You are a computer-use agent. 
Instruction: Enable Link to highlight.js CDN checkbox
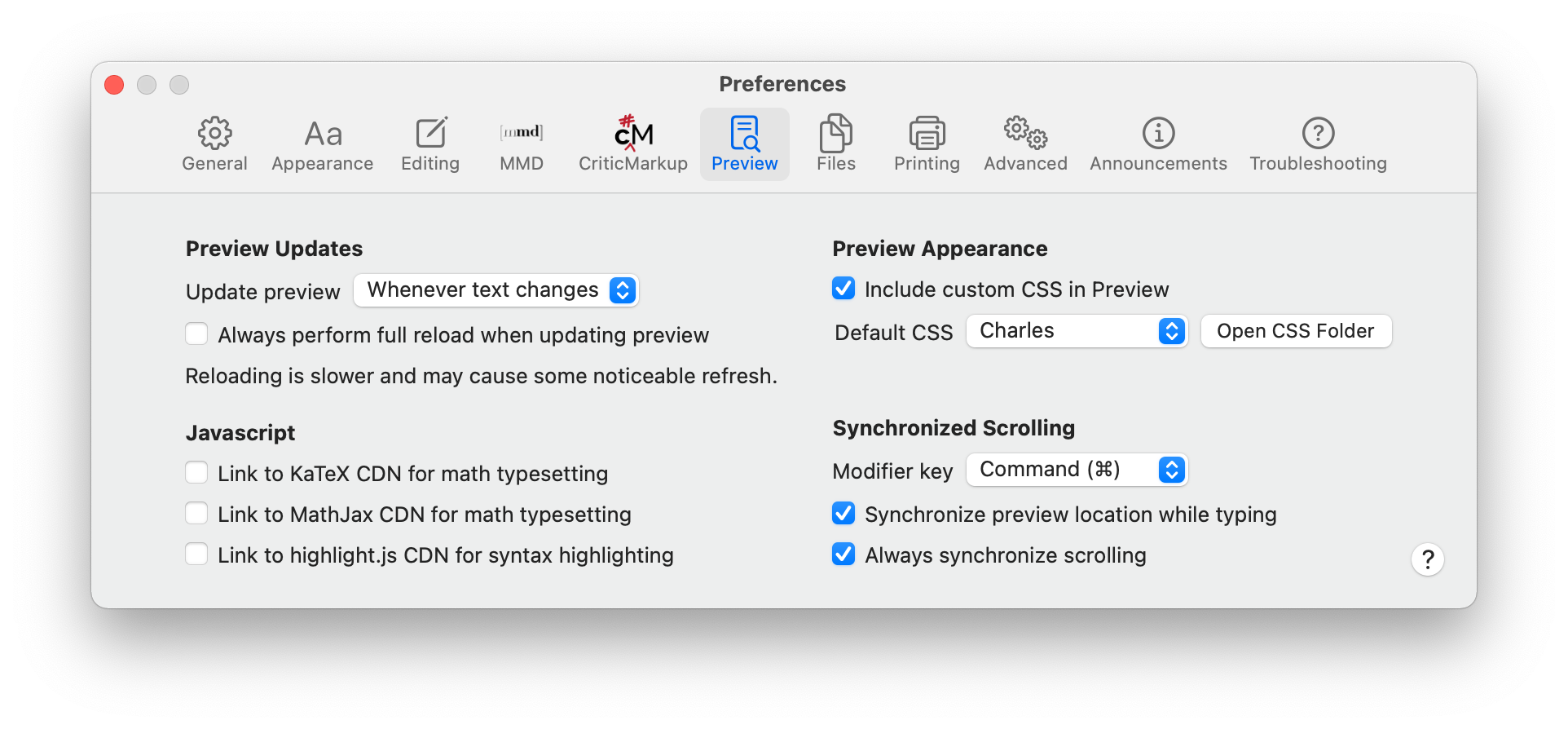pyautogui.click(x=196, y=554)
